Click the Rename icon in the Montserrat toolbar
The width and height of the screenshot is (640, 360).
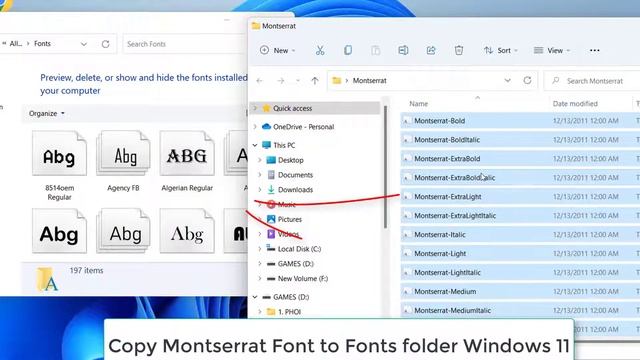point(403,50)
